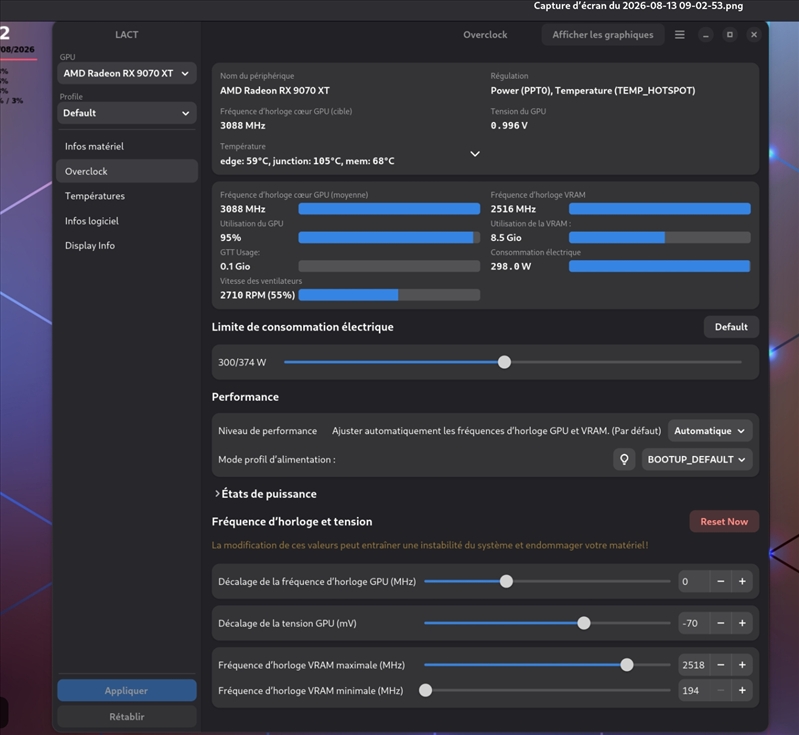The width and height of the screenshot is (799, 735).
Task: Open the hamburger menu in header bar
Action: pos(679,35)
